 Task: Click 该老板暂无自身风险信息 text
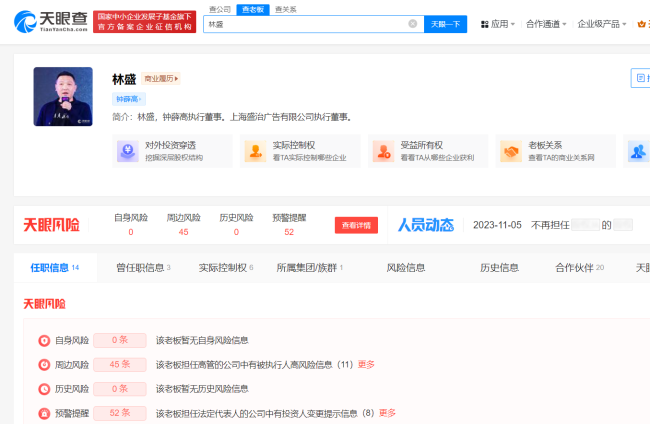(x=202, y=341)
